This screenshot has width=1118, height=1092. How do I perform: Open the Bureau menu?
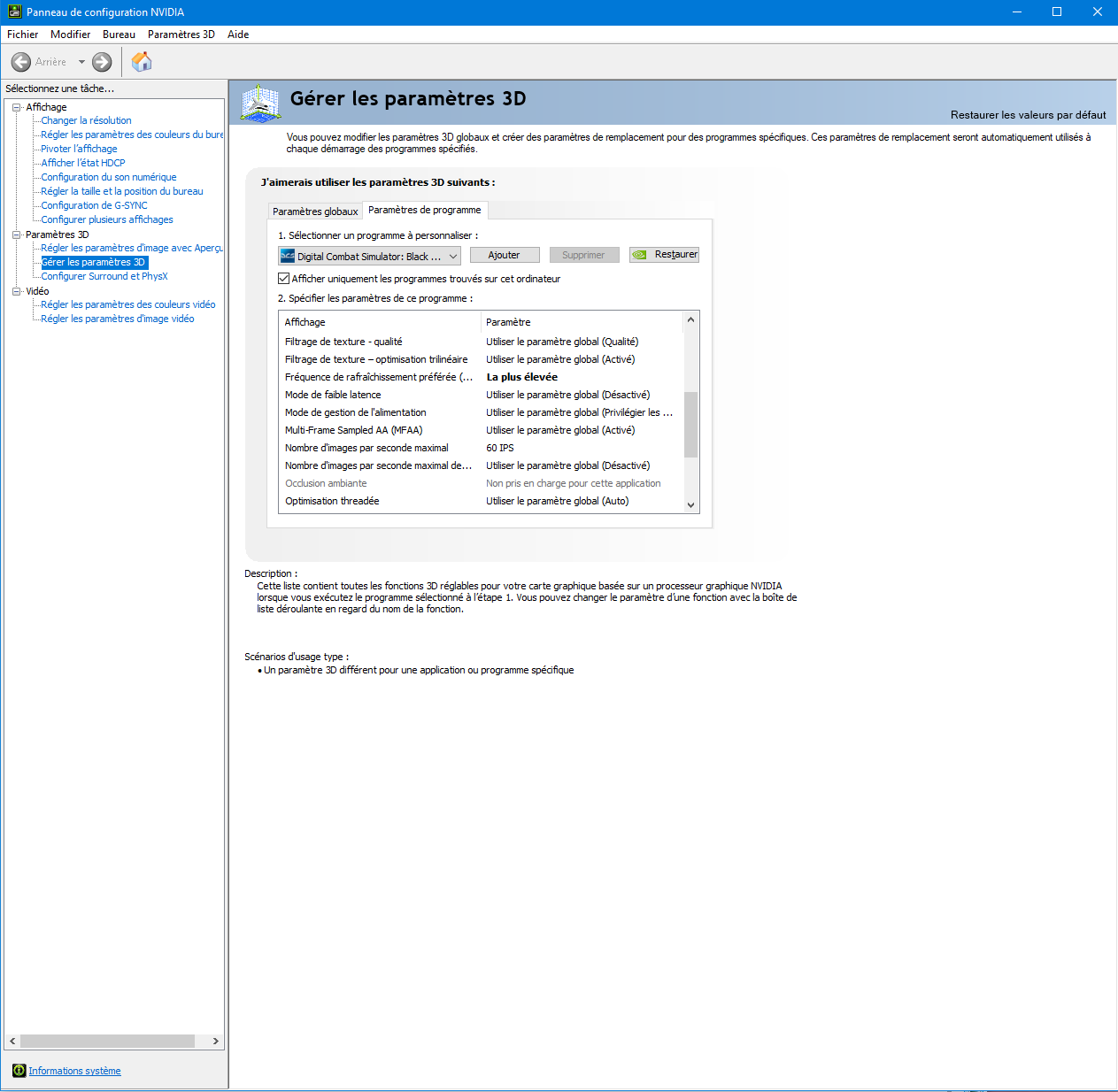click(119, 35)
